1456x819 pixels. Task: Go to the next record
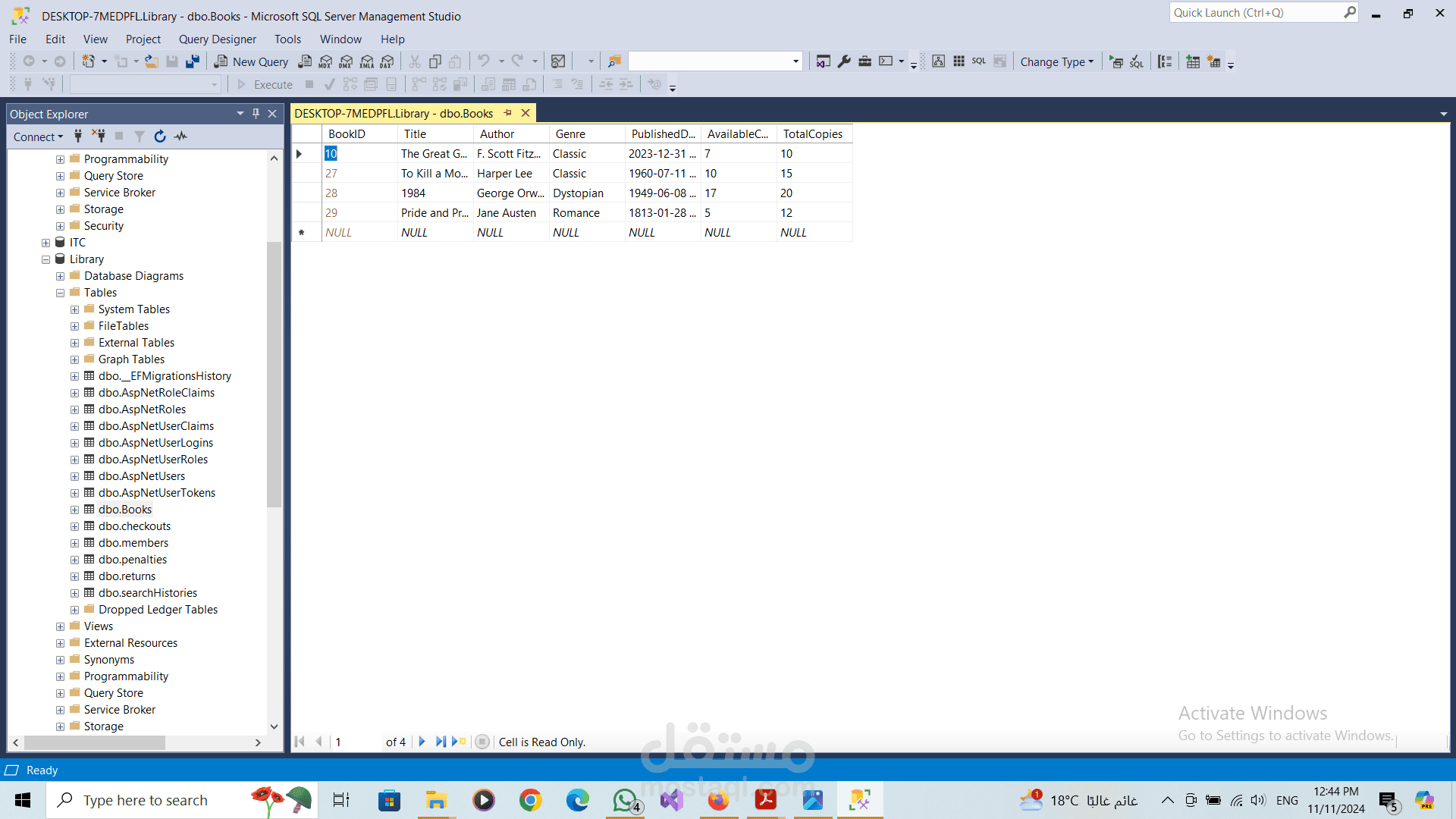pos(422,742)
